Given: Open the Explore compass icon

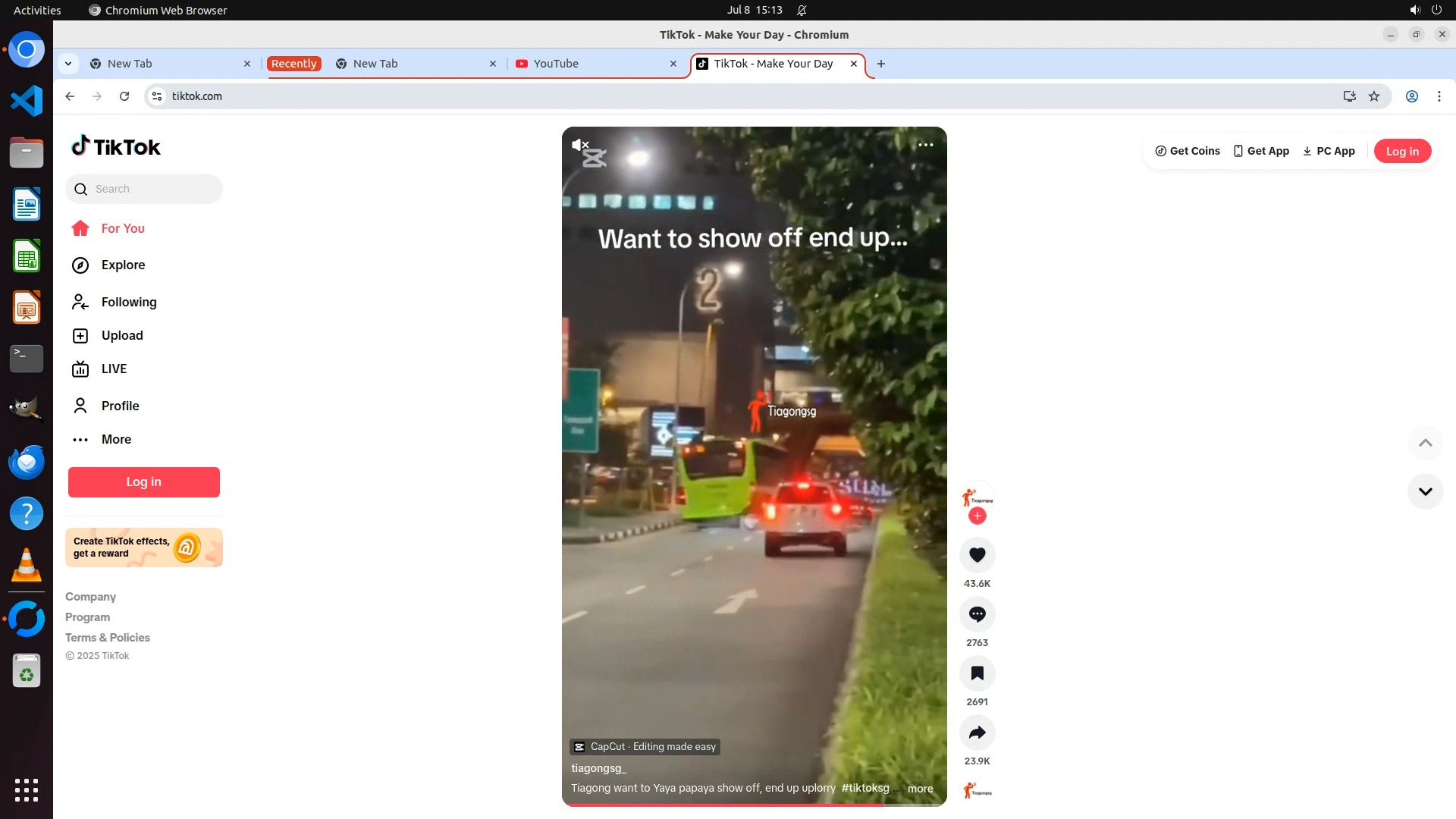Looking at the screenshot, I should pos(80,265).
